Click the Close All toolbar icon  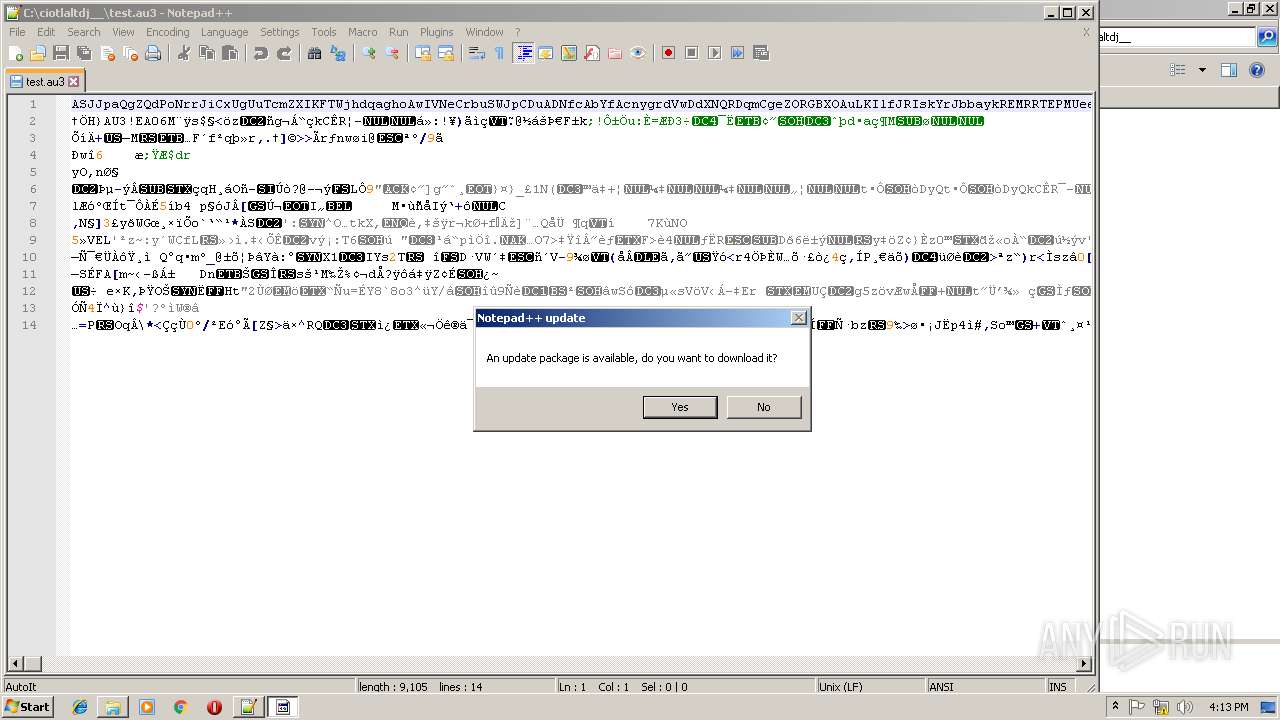[130, 53]
